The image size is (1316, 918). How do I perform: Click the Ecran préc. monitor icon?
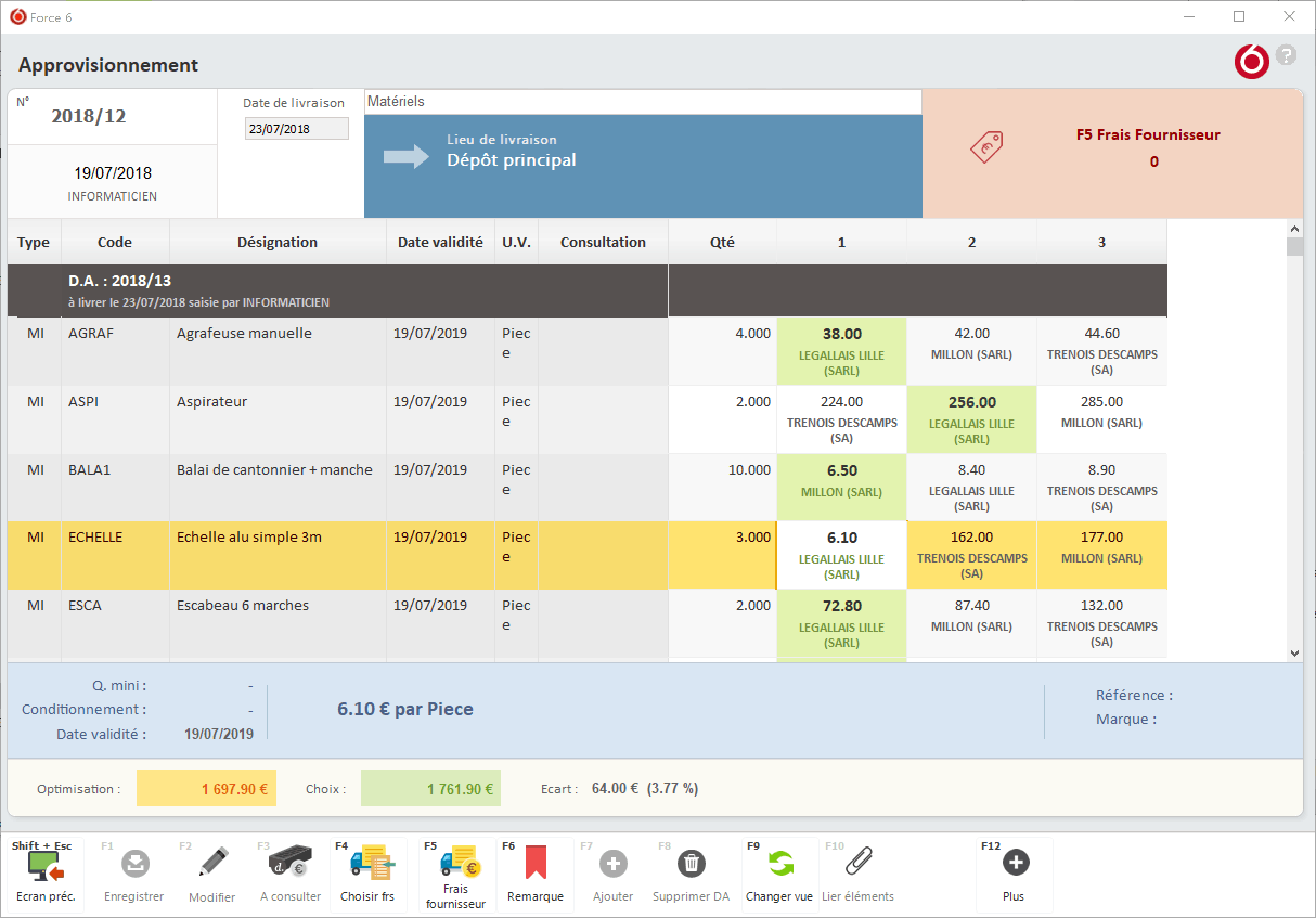click(x=46, y=865)
